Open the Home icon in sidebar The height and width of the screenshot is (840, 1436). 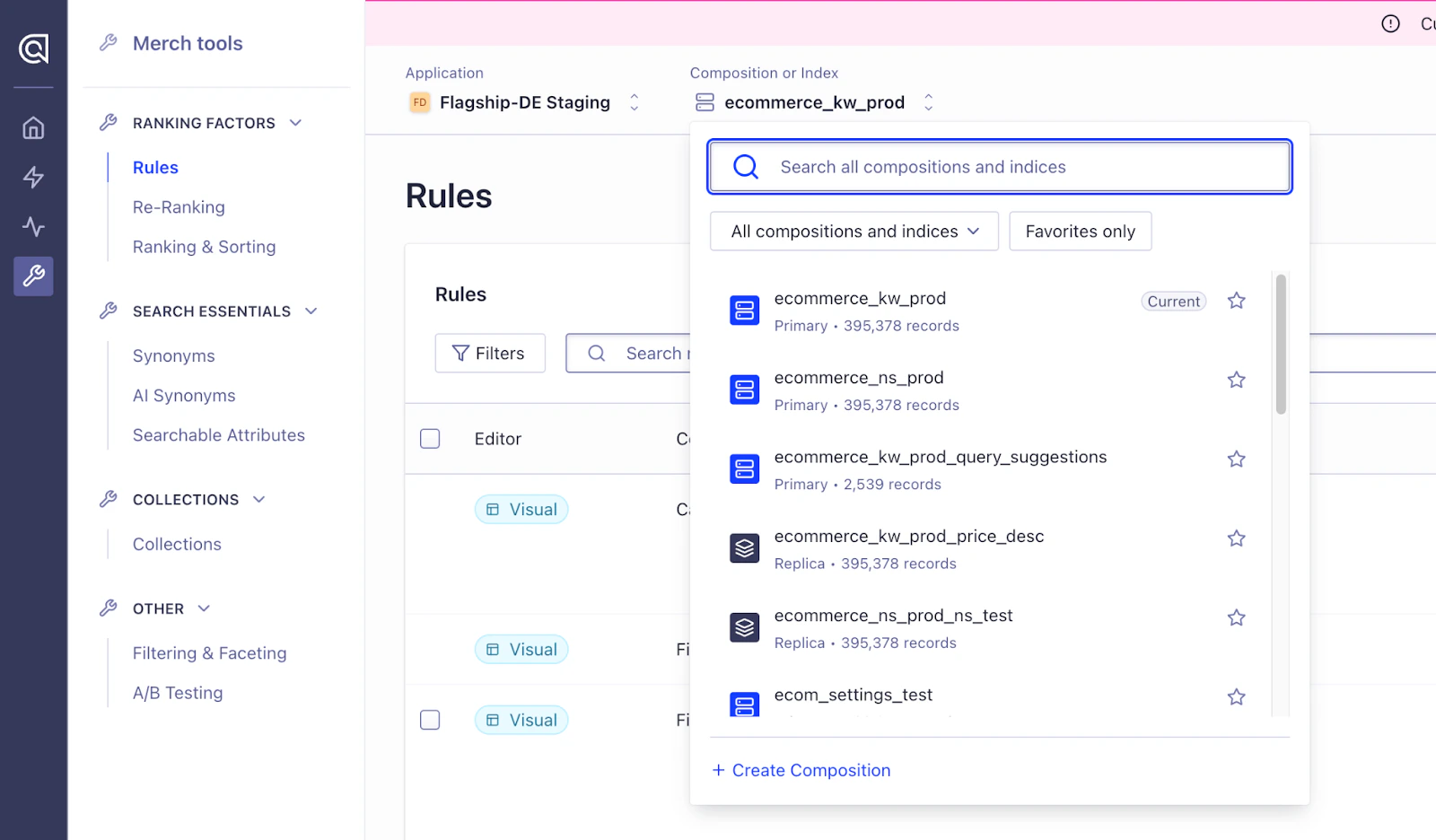32,127
